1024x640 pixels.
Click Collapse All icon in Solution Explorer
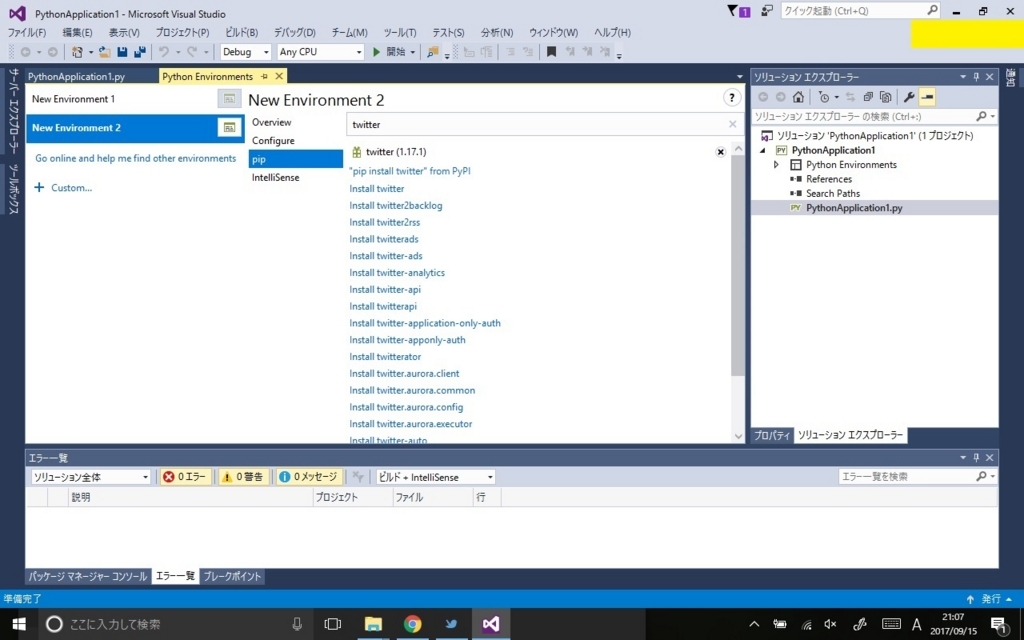click(868, 97)
